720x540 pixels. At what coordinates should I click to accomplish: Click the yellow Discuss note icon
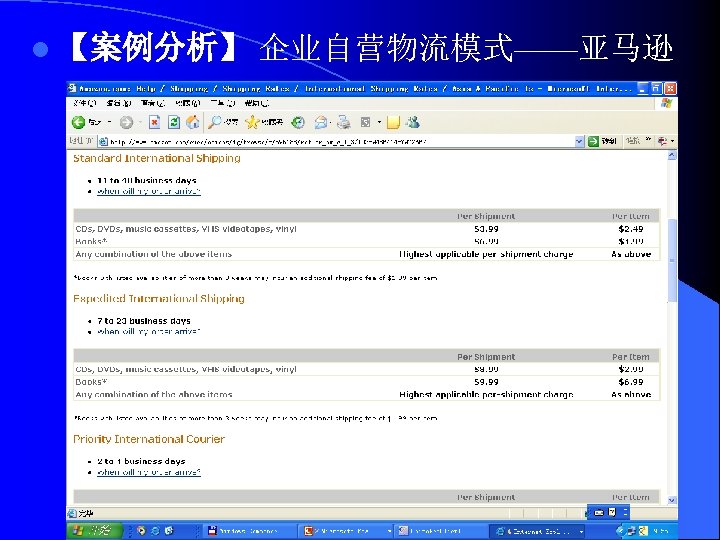393,122
